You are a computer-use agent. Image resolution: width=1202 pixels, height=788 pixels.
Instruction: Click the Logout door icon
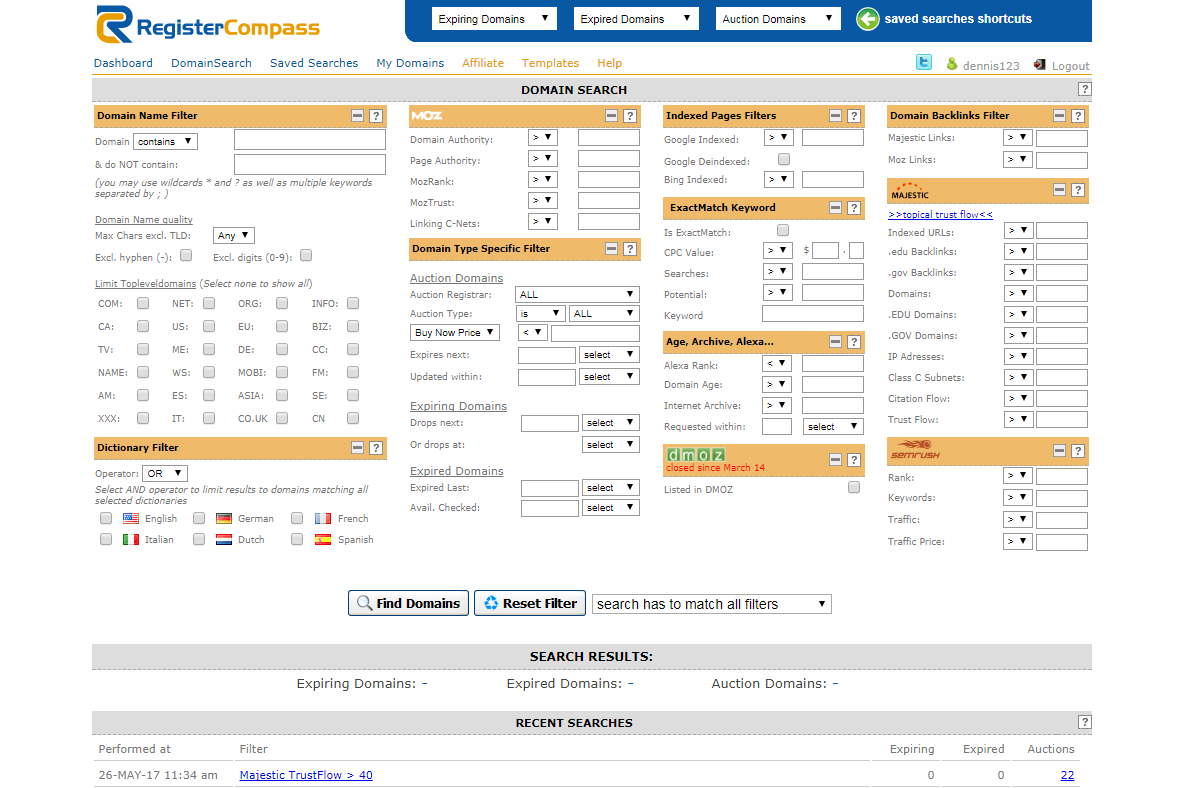point(1039,64)
